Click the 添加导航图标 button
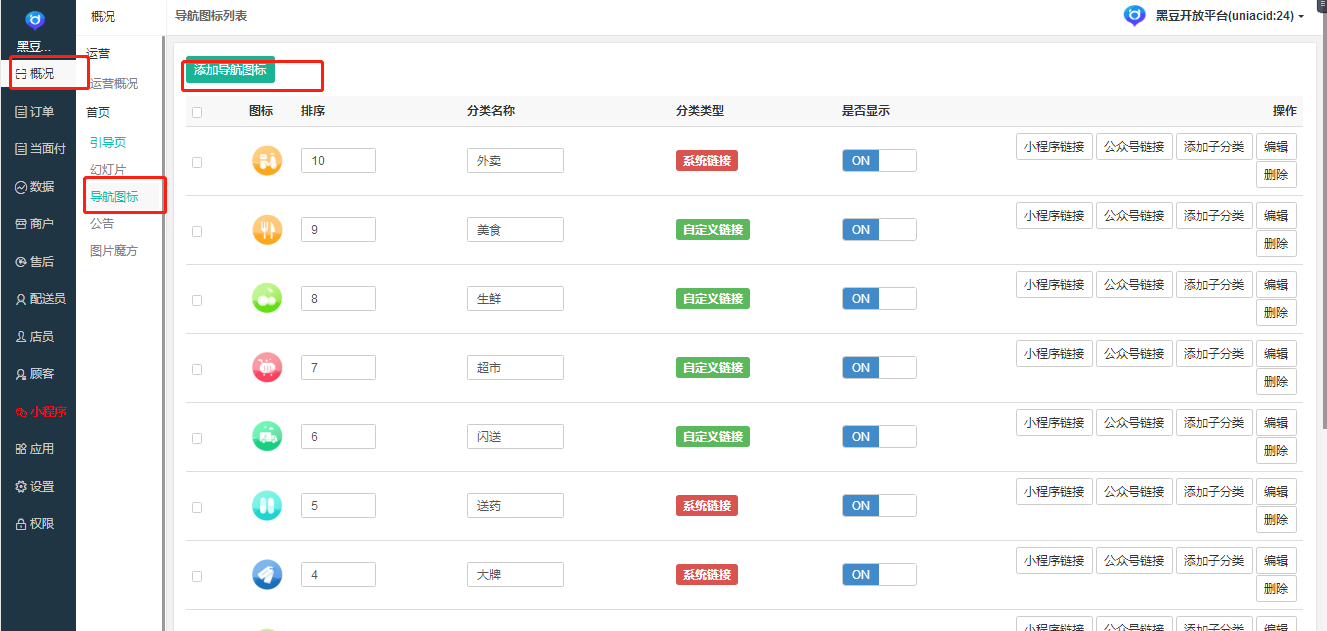The height and width of the screenshot is (631, 1327). [x=230, y=70]
